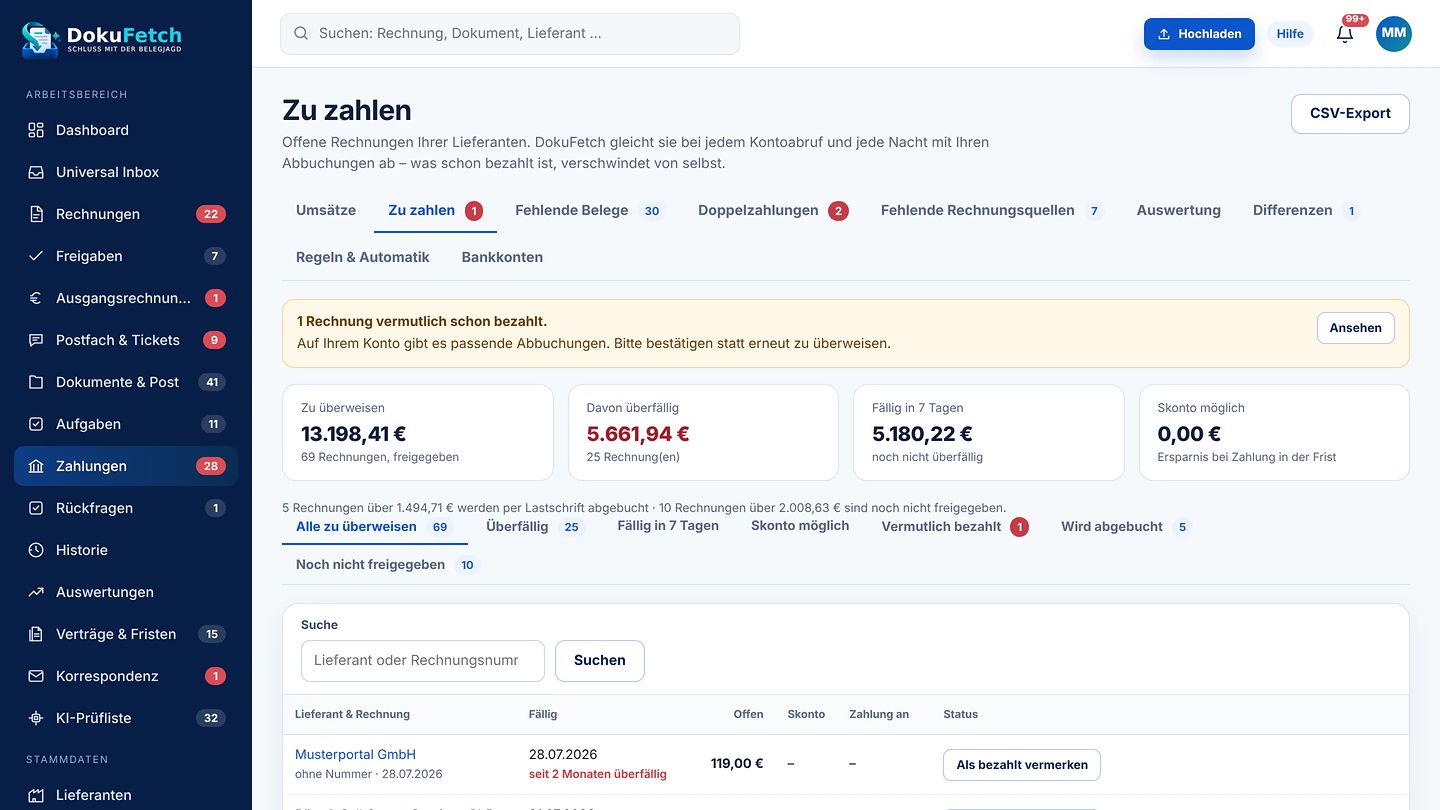Open the Fehlende Belege tab
The width and height of the screenshot is (1440, 810).
click(589, 210)
